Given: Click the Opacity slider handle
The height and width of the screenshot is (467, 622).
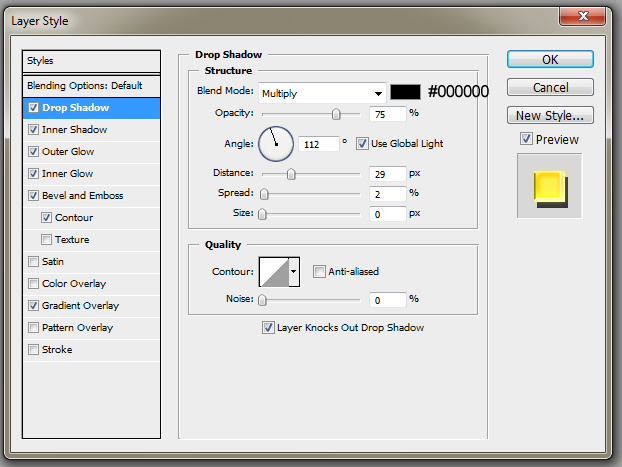Looking at the screenshot, I should (x=336, y=114).
